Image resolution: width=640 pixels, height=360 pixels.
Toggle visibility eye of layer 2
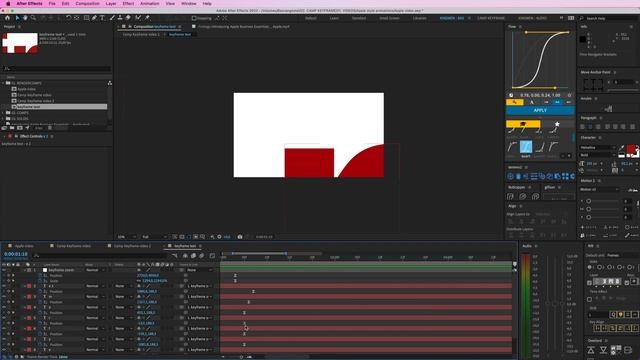4,286
